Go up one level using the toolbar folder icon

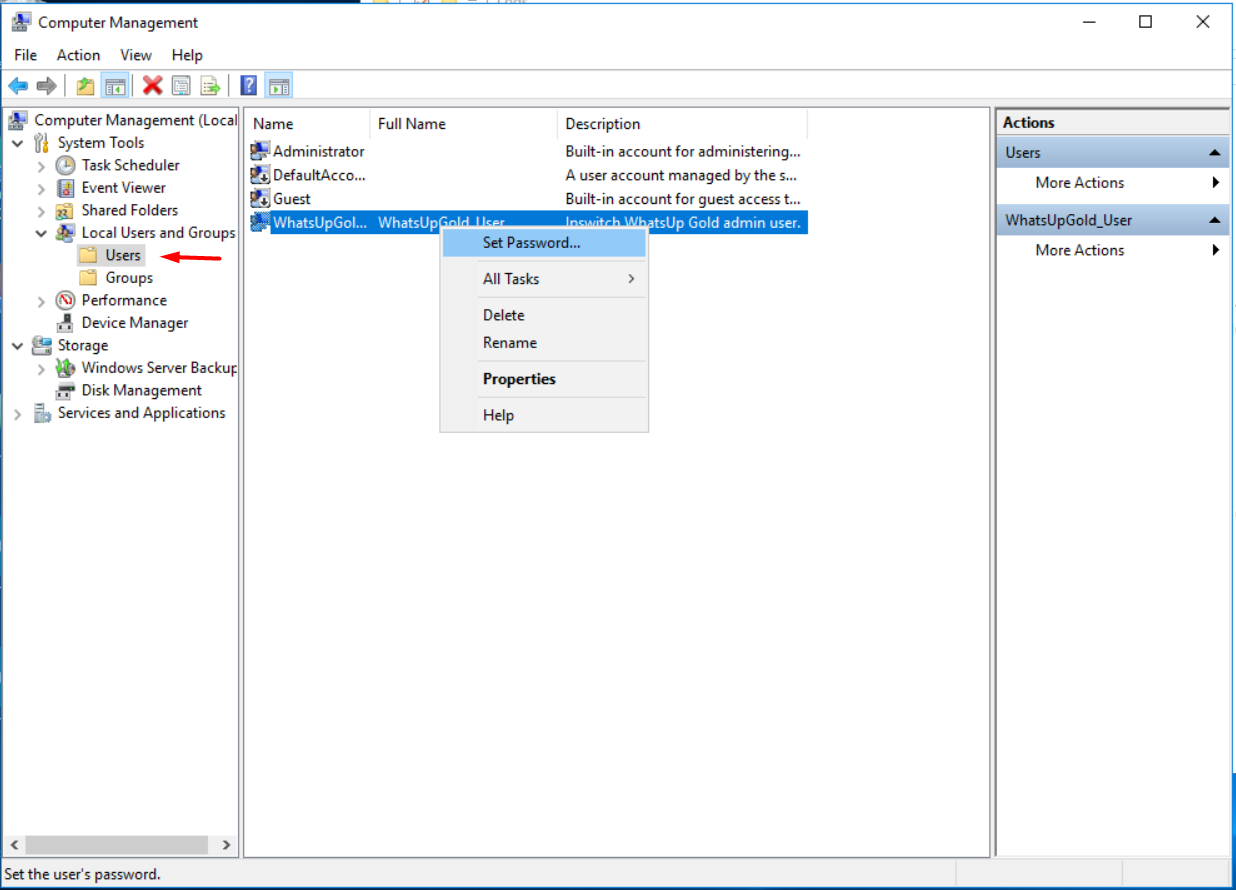[x=86, y=86]
